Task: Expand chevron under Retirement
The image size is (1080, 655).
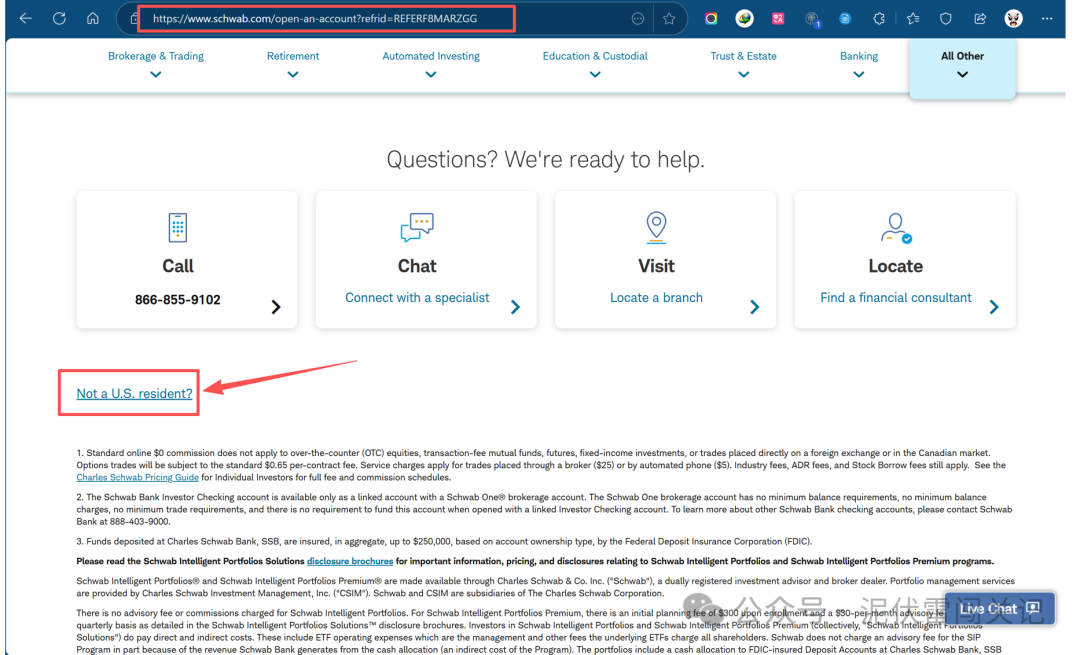Action: (293, 74)
